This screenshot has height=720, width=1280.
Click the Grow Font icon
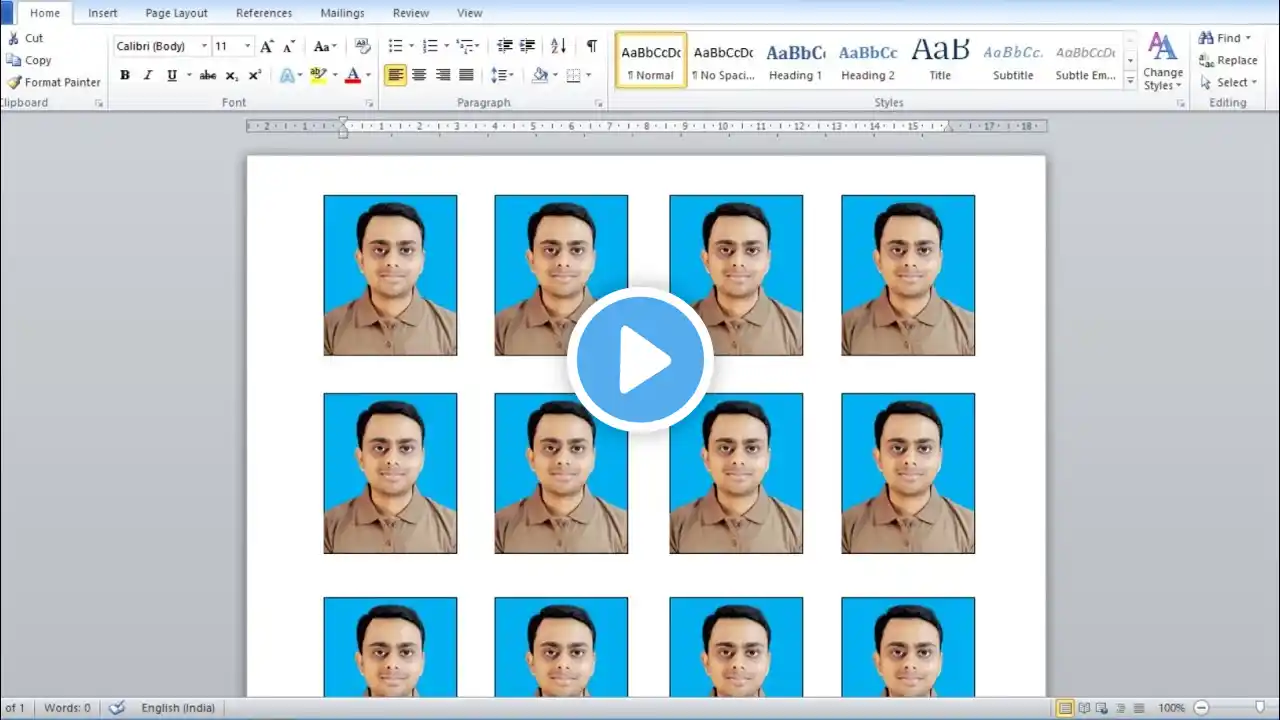(267, 46)
